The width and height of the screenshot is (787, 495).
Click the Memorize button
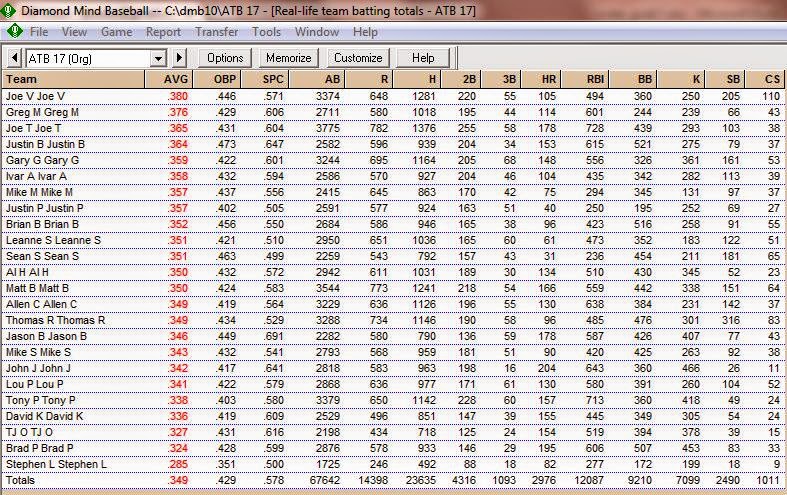(289, 58)
